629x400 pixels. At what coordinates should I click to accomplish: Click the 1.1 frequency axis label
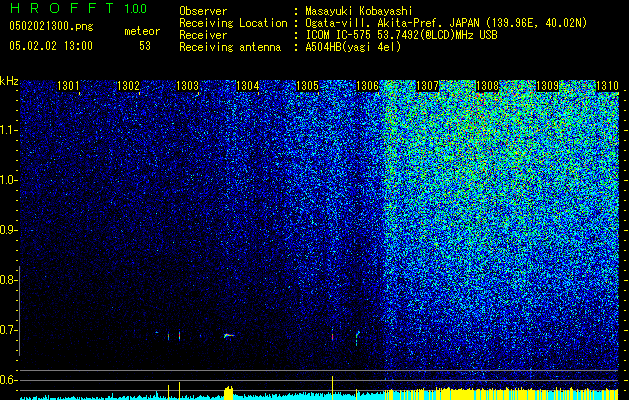tap(9, 130)
